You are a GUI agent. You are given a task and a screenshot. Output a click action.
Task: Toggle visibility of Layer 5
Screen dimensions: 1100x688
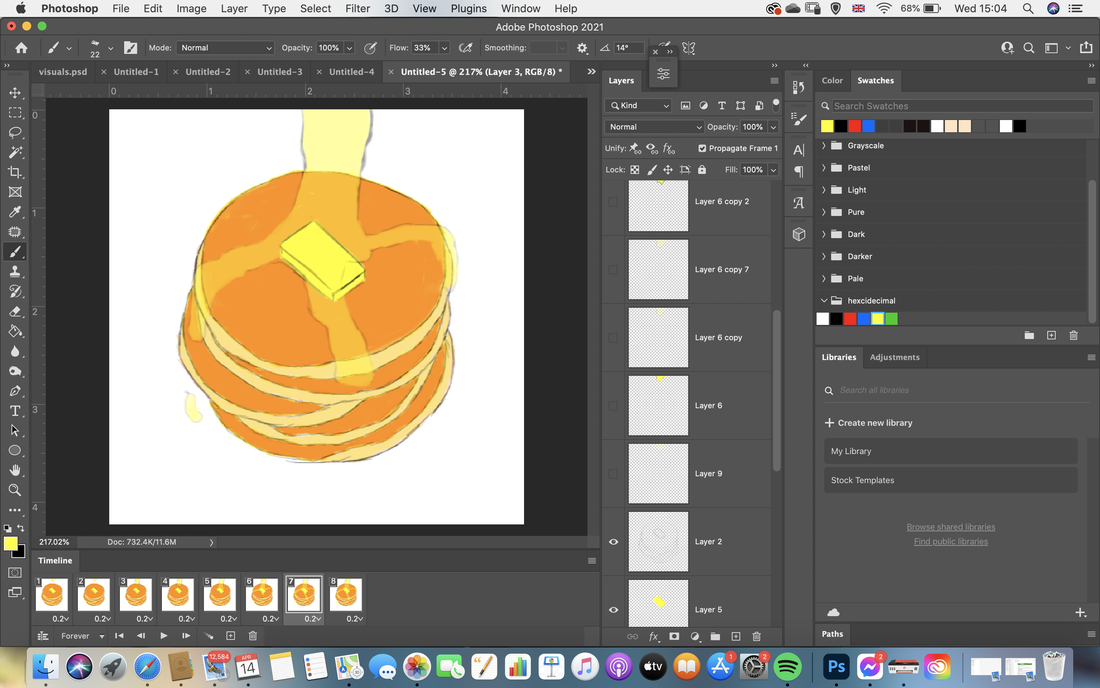point(613,609)
